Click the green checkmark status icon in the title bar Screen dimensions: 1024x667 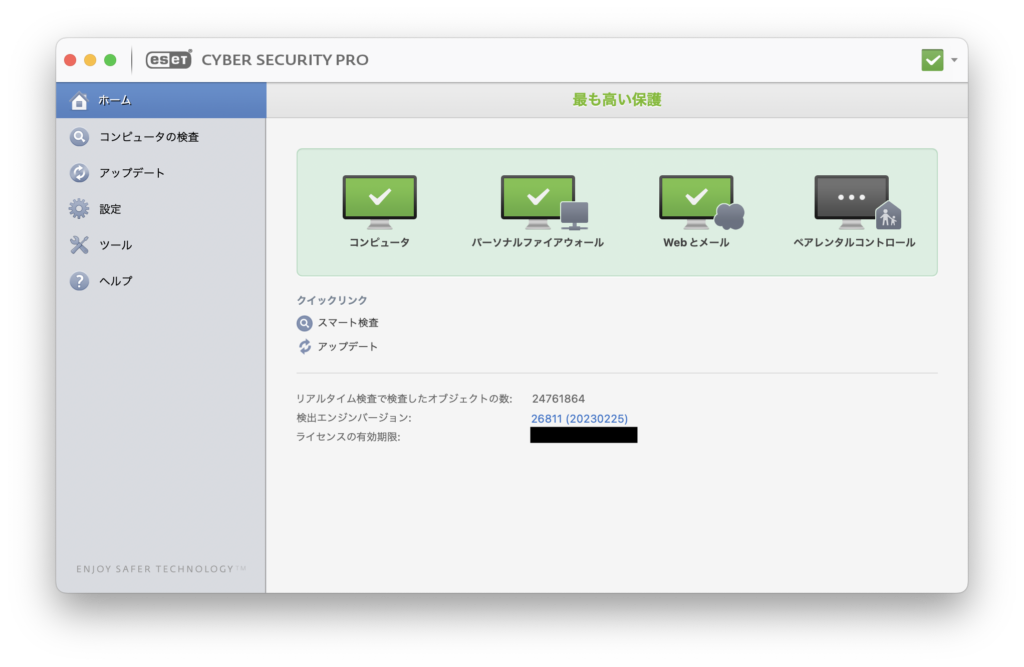pyautogui.click(x=932, y=60)
